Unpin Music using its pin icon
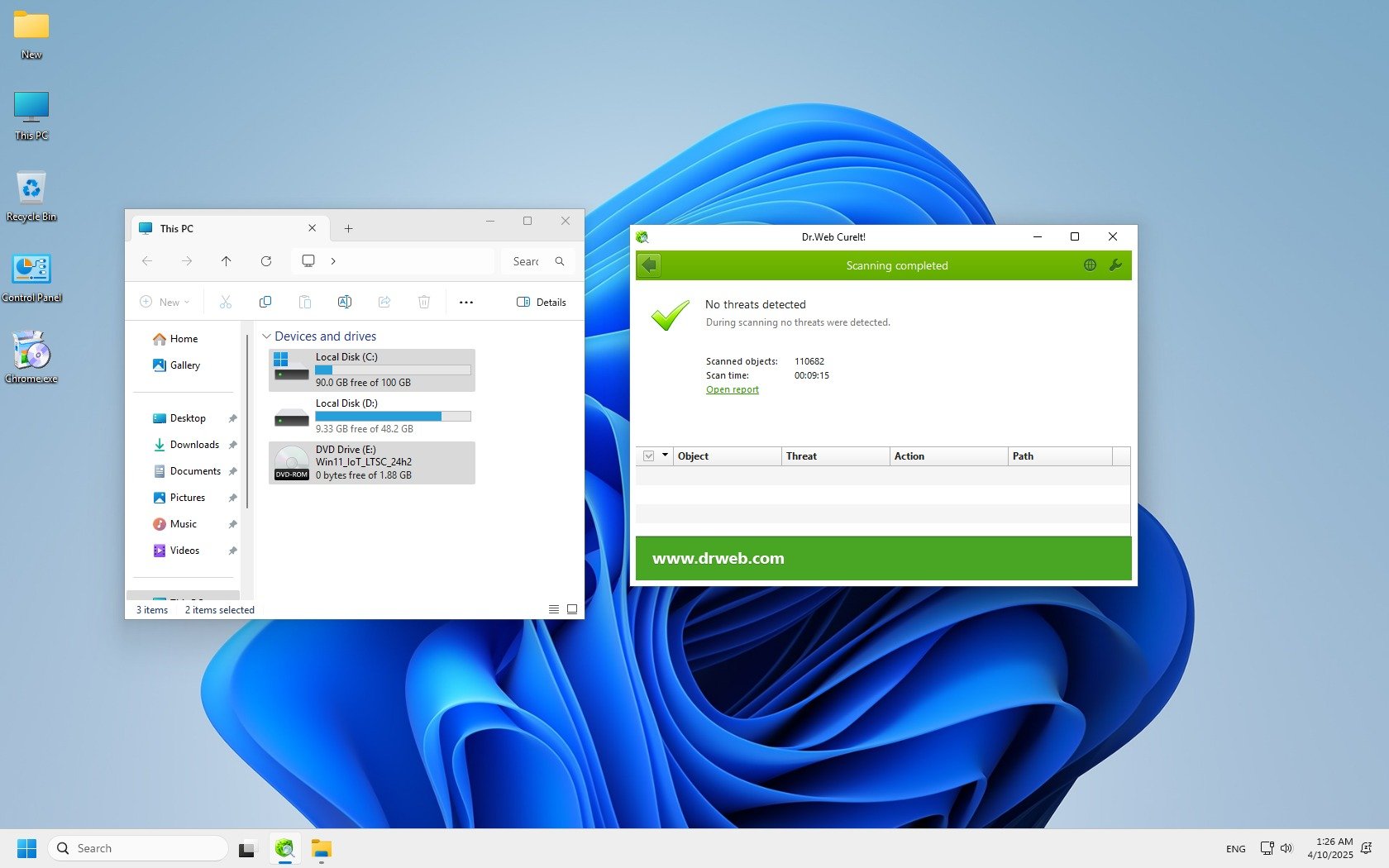This screenshot has height=868, width=1389. (232, 524)
